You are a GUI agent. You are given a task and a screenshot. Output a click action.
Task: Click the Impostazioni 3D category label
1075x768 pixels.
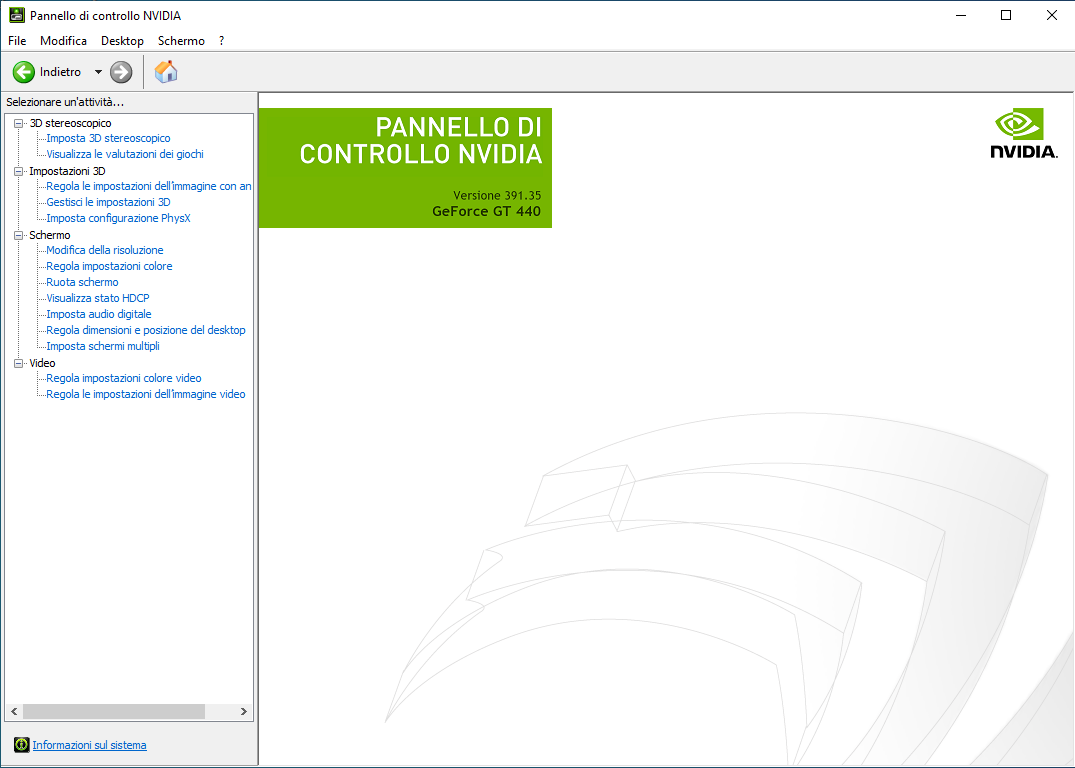pos(67,171)
